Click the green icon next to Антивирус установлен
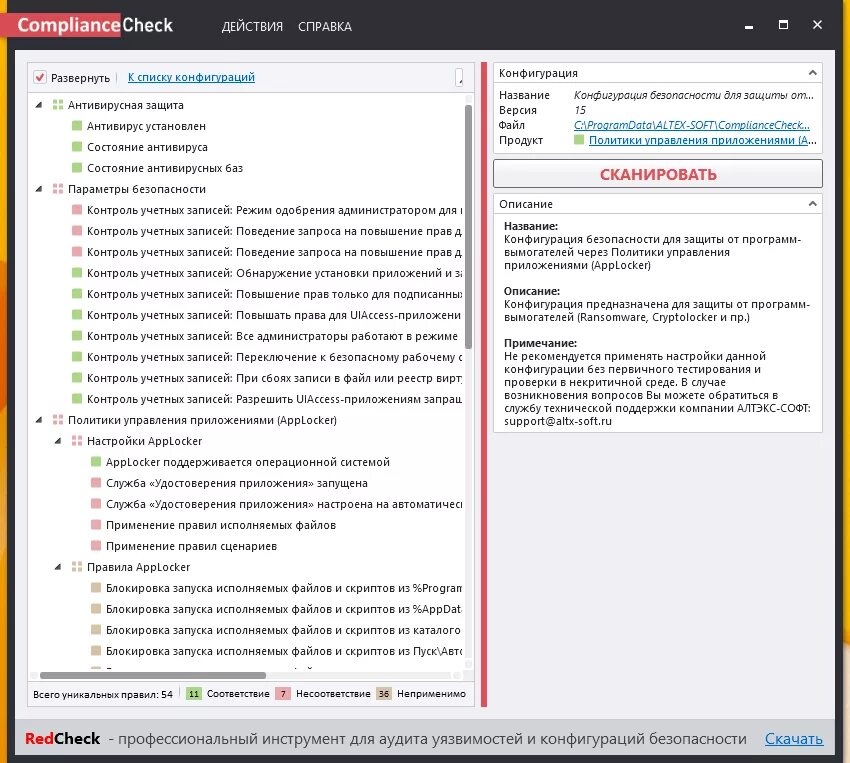This screenshot has height=763, width=850. coord(77,126)
